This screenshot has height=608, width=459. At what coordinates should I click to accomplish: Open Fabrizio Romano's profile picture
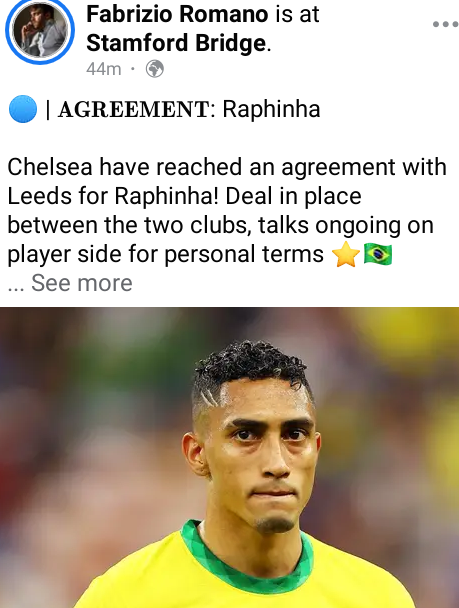40,30
